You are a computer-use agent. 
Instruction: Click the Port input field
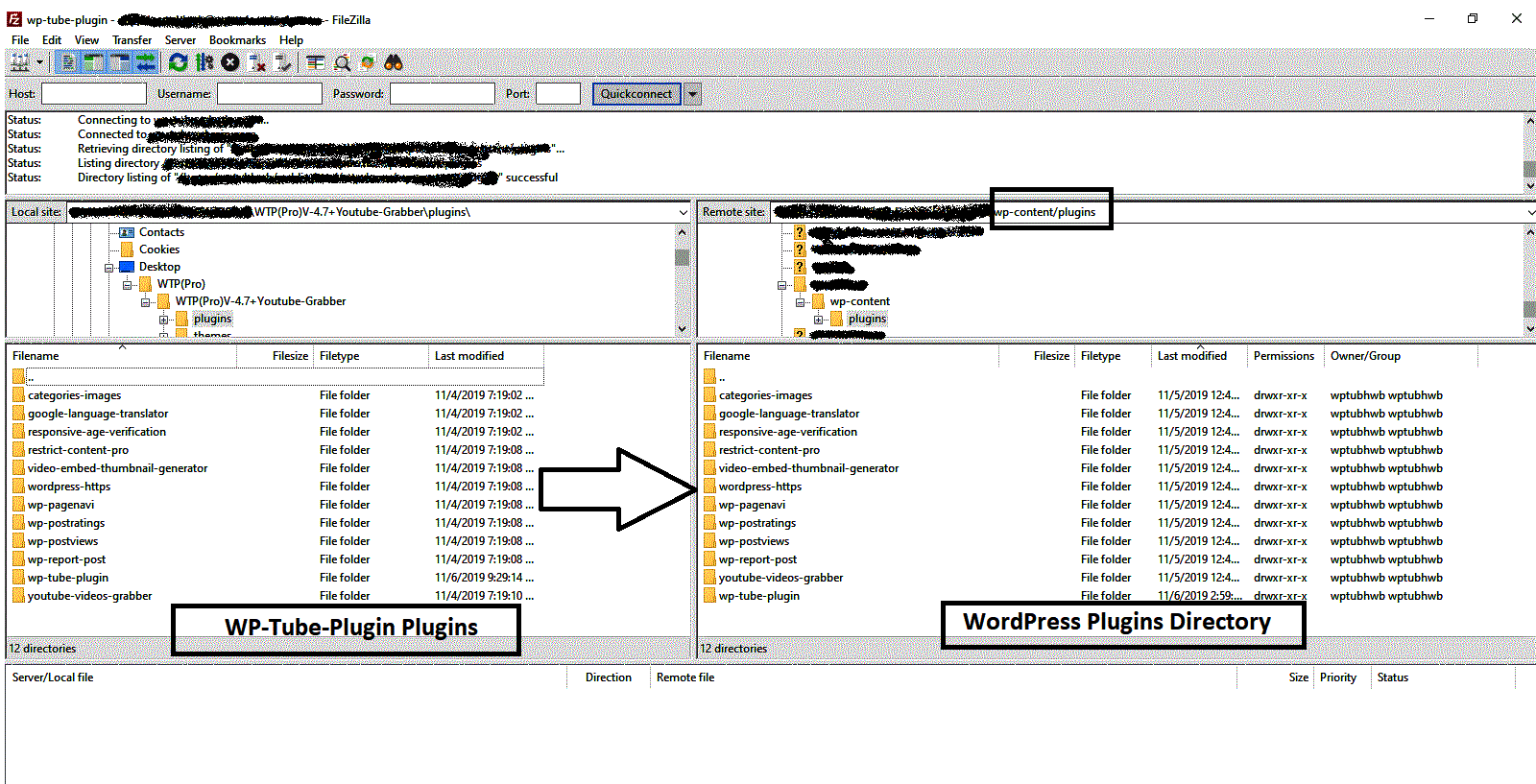coord(559,93)
